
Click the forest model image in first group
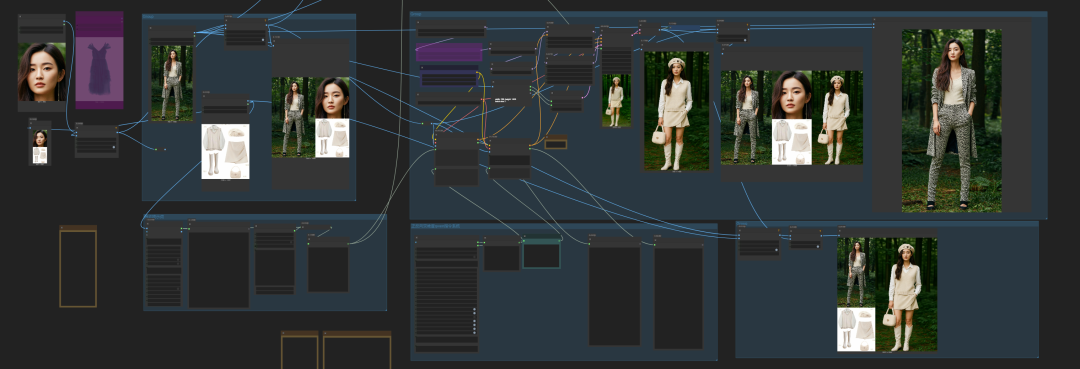tap(172, 83)
